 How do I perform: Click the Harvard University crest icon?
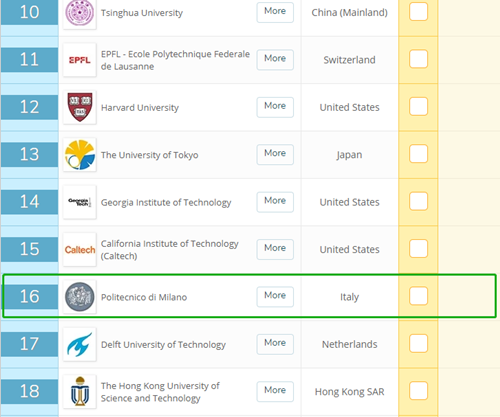80,107
